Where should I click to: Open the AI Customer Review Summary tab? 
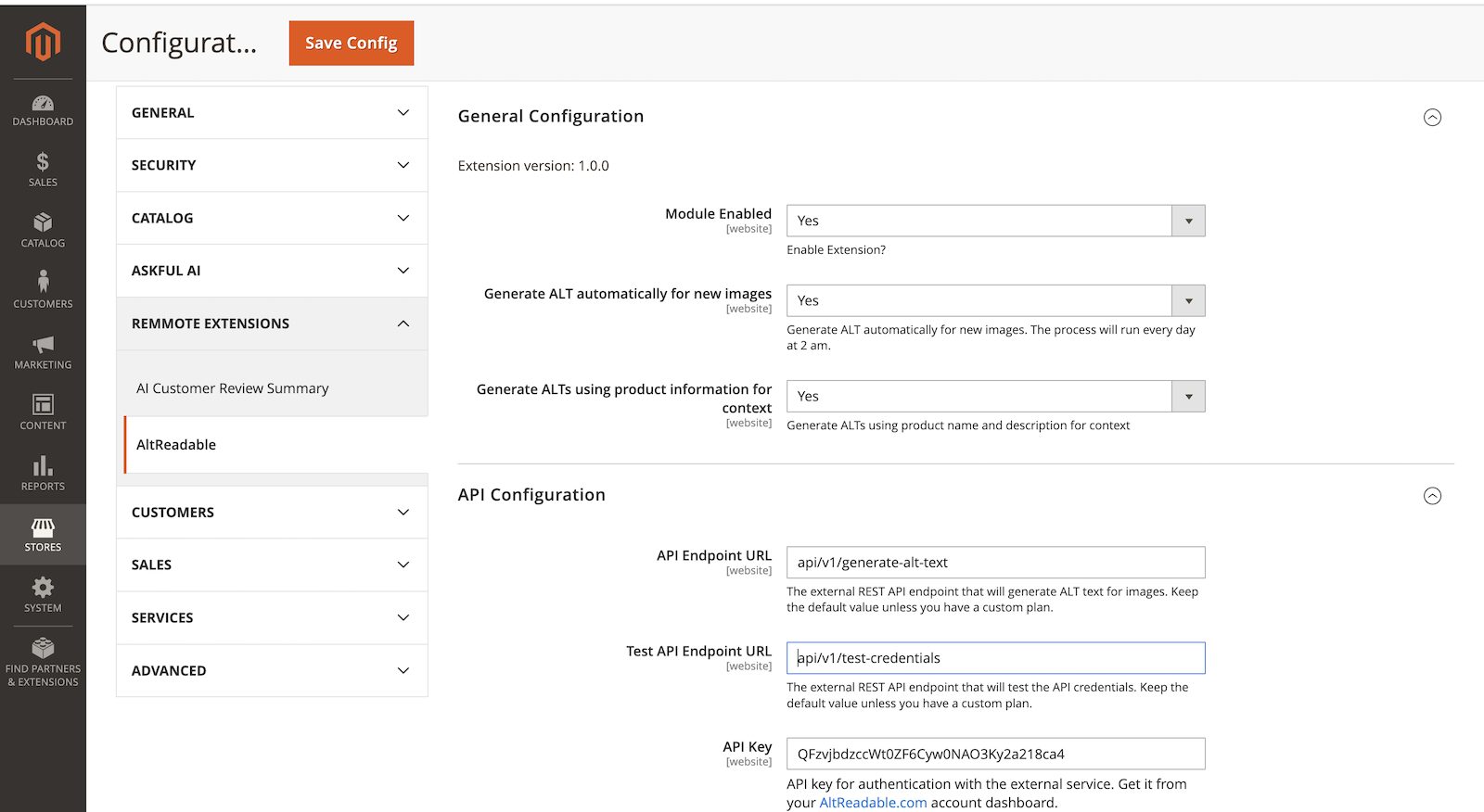point(232,388)
